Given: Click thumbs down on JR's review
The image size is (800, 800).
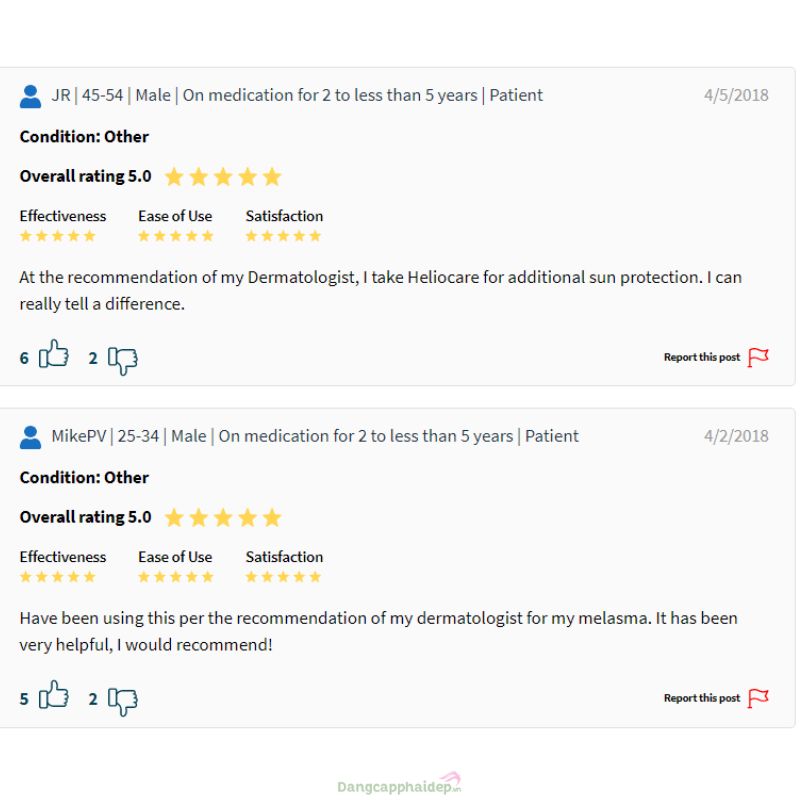Looking at the screenshot, I should click(x=122, y=361).
